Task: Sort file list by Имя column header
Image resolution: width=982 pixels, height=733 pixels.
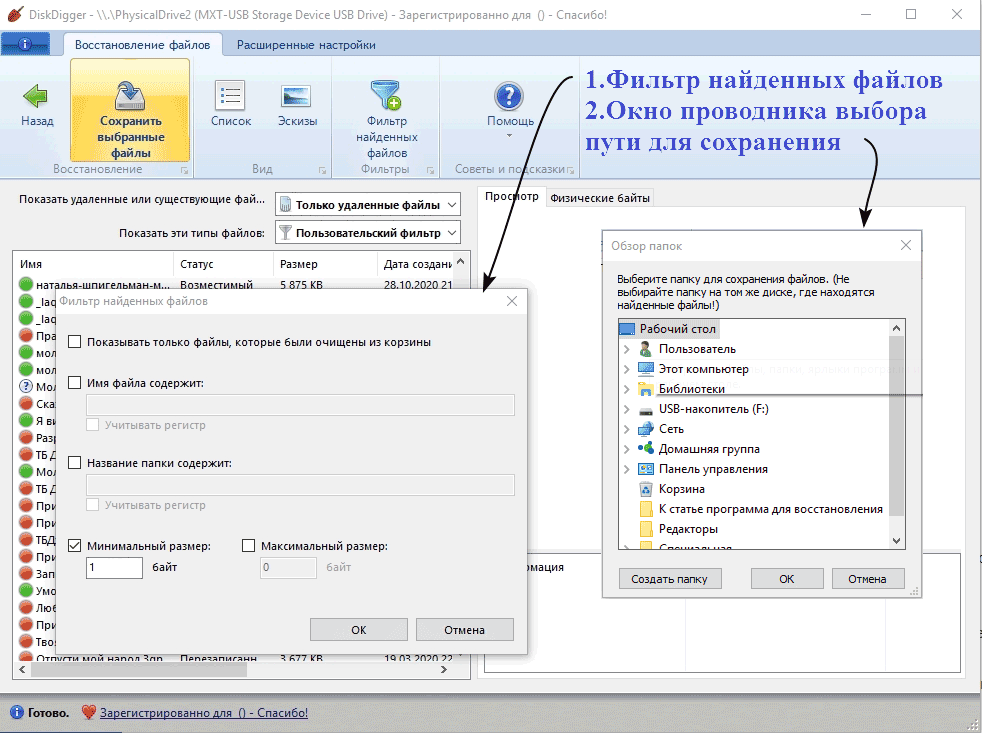Action: click(x=93, y=264)
